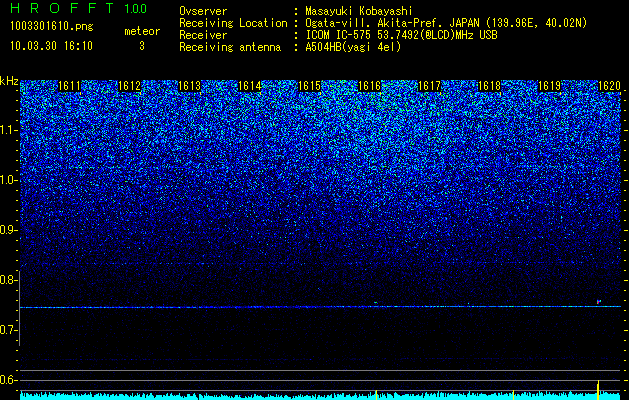Click the 1620 time marker
The width and height of the screenshot is (629, 400).
609,86
